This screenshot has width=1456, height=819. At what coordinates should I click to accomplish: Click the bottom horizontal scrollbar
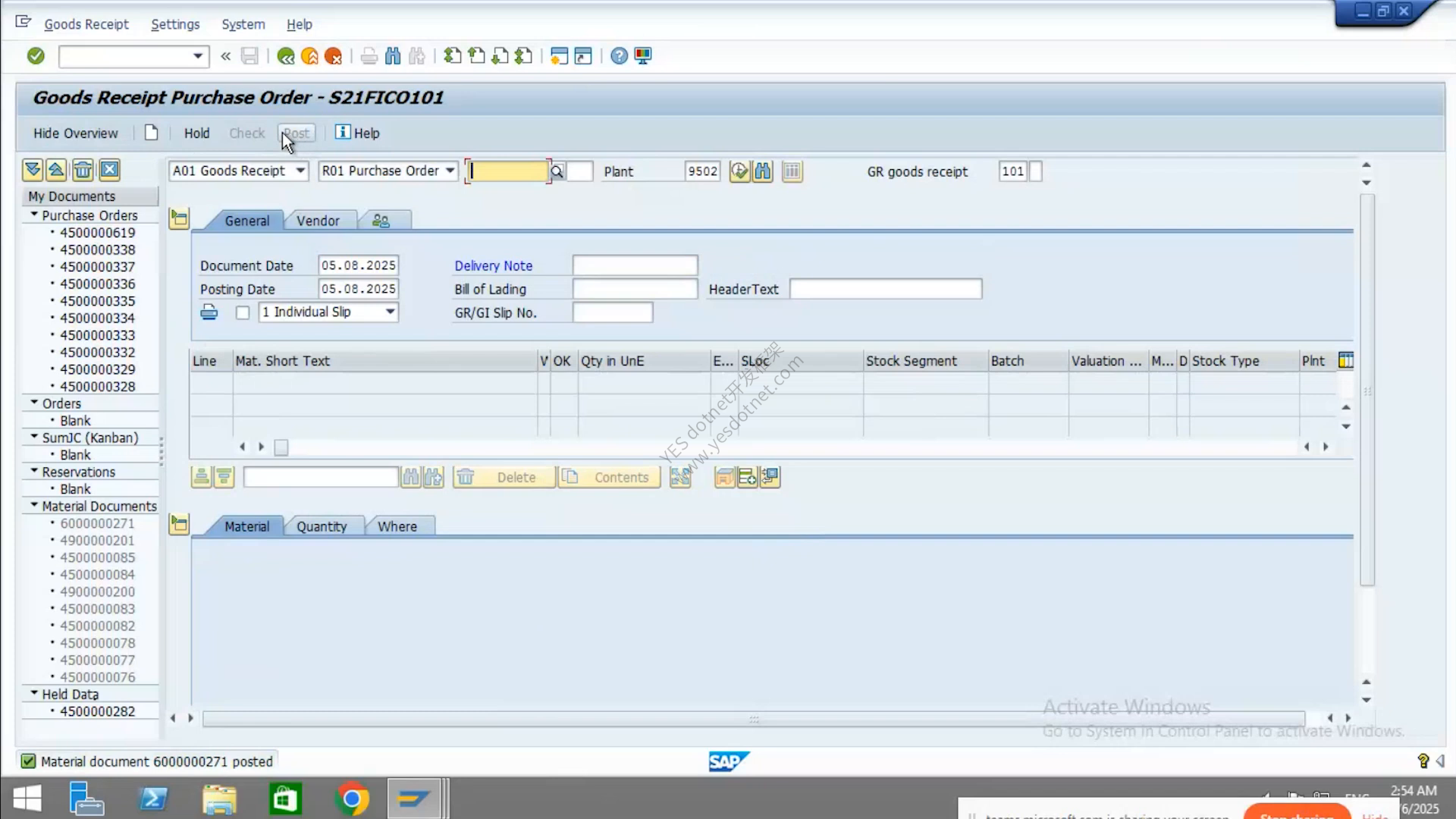click(754, 719)
